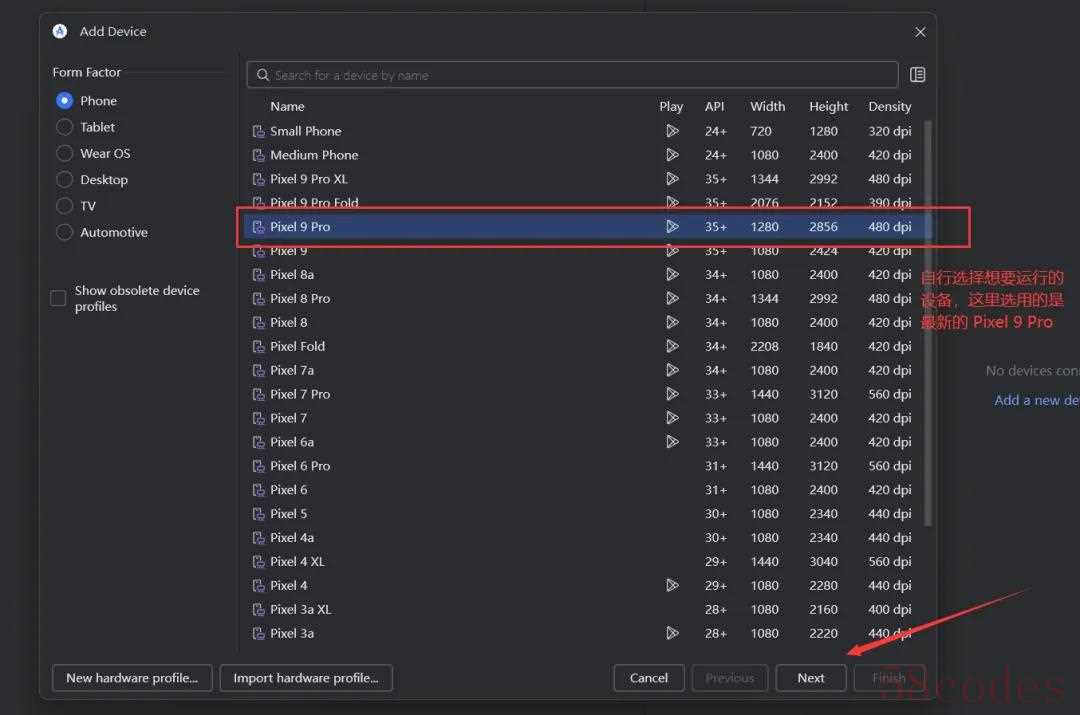This screenshot has height=715, width=1080.
Task: Close the Add Device dialog
Action: (x=920, y=32)
